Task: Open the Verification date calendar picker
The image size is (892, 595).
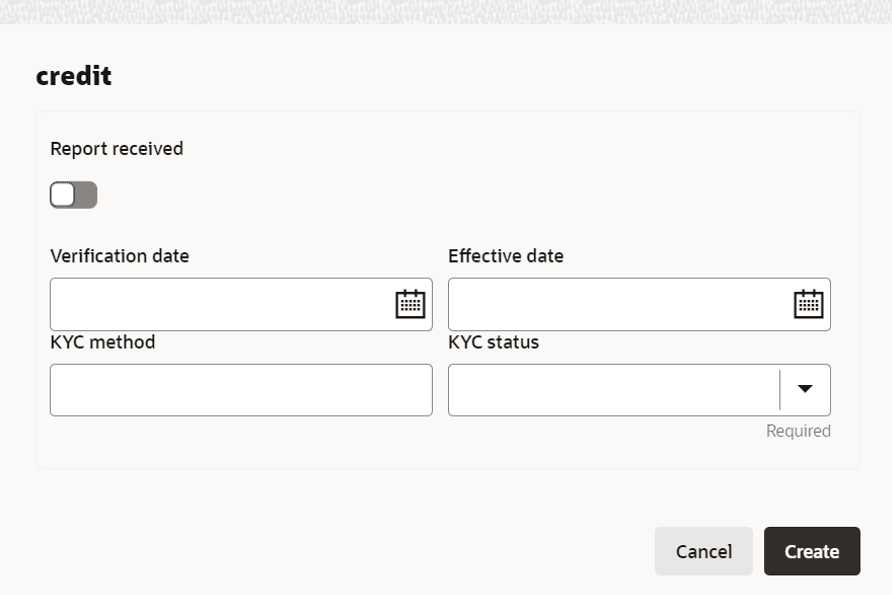Action: coord(410,304)
